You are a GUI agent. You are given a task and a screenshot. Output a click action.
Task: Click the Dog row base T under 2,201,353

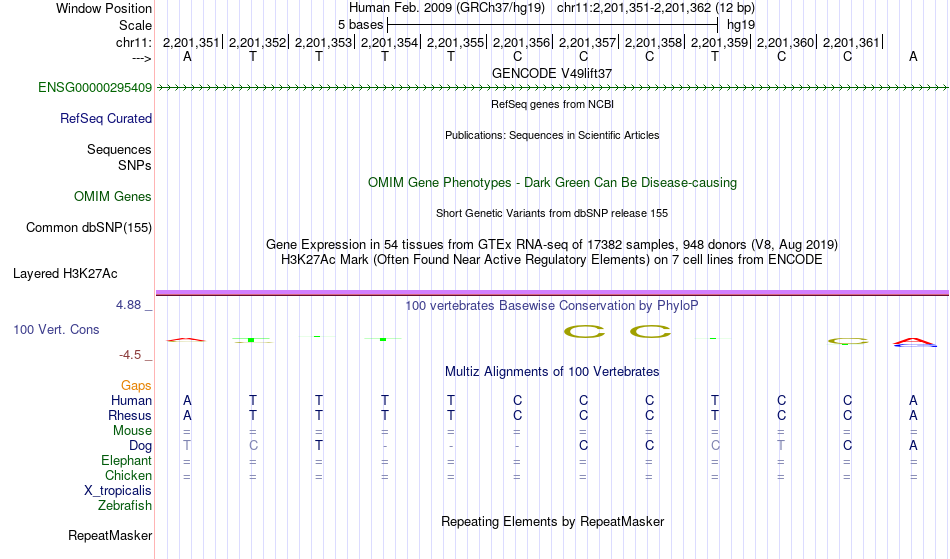pyautogui.click(x=319, y=446)
